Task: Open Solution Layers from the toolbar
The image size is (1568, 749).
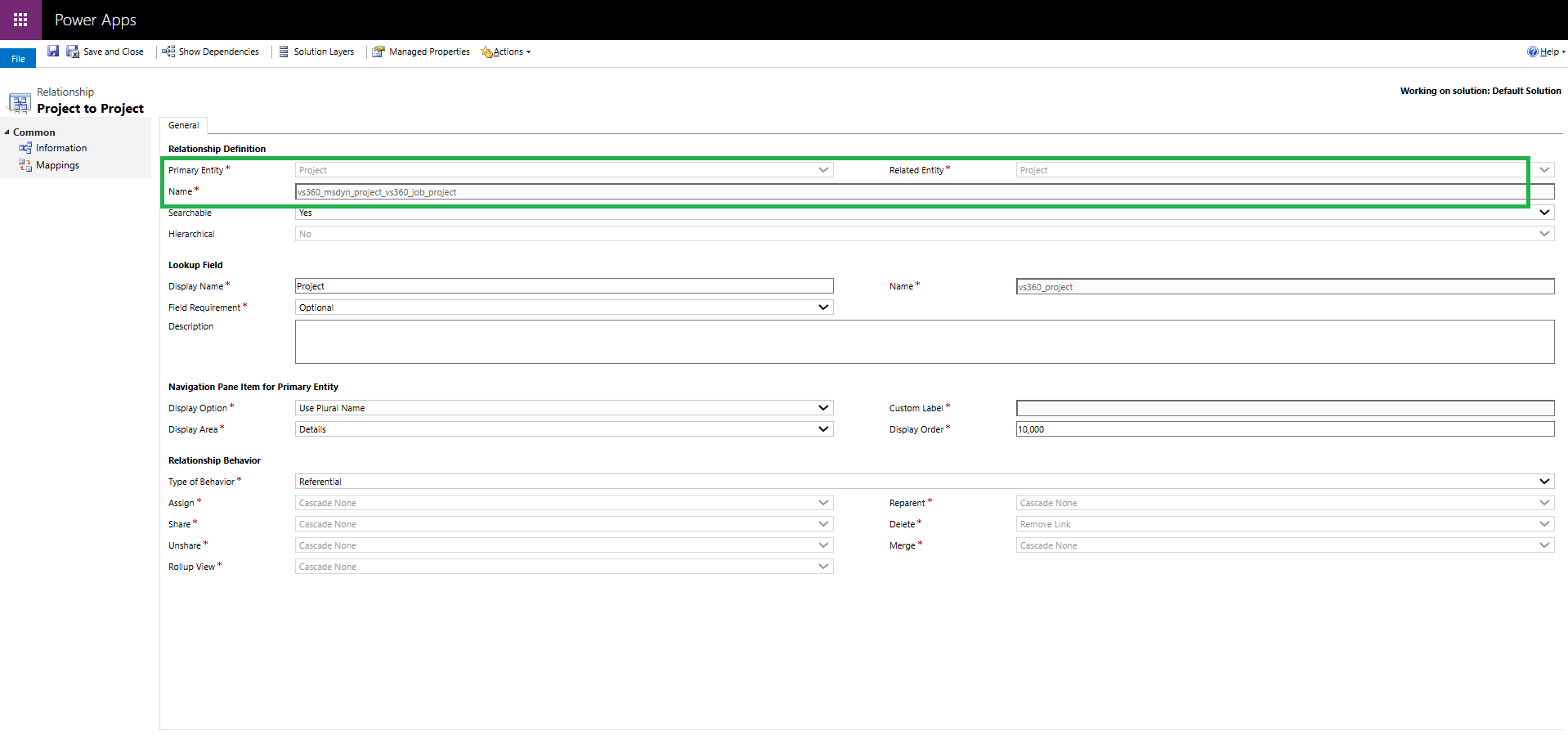Action: [316, 52]
